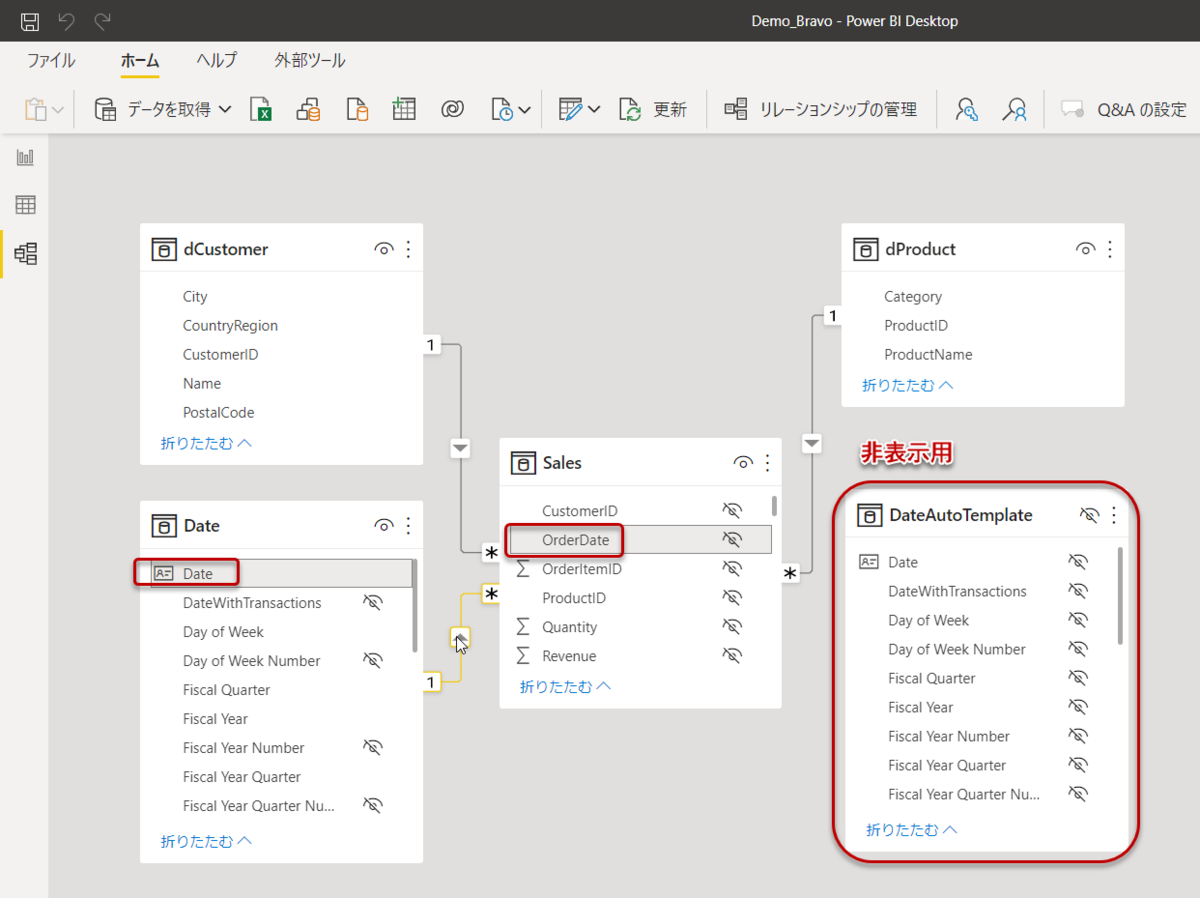Screen dimensions: 1200x898
Task: Open the Dataverse spiral icon
Action: 452,110
